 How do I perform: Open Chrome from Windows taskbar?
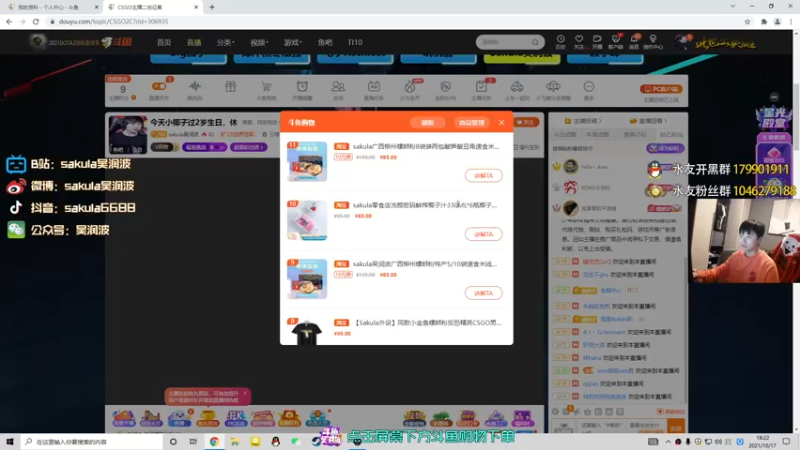tap(214, 441)
